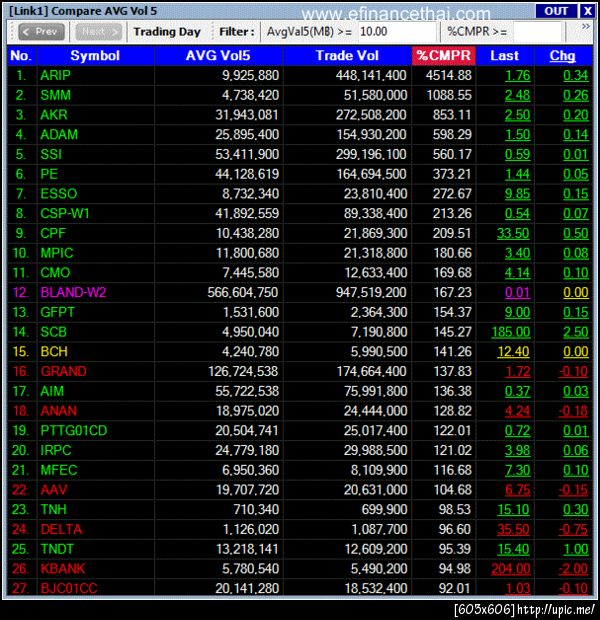Open CPF last price 33.50 link
Image resolution: width=600 pixels, height=620 pixels.
pos(513,233)
